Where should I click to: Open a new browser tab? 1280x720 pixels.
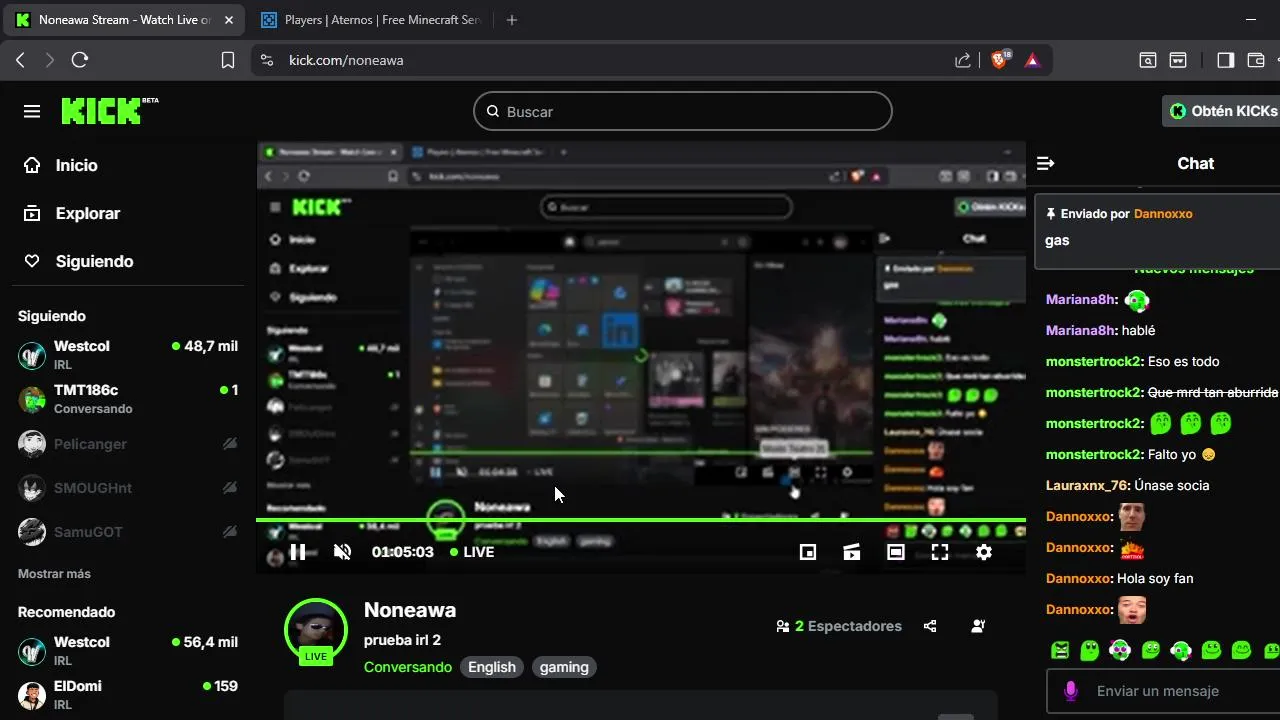(x=512, y=20)
